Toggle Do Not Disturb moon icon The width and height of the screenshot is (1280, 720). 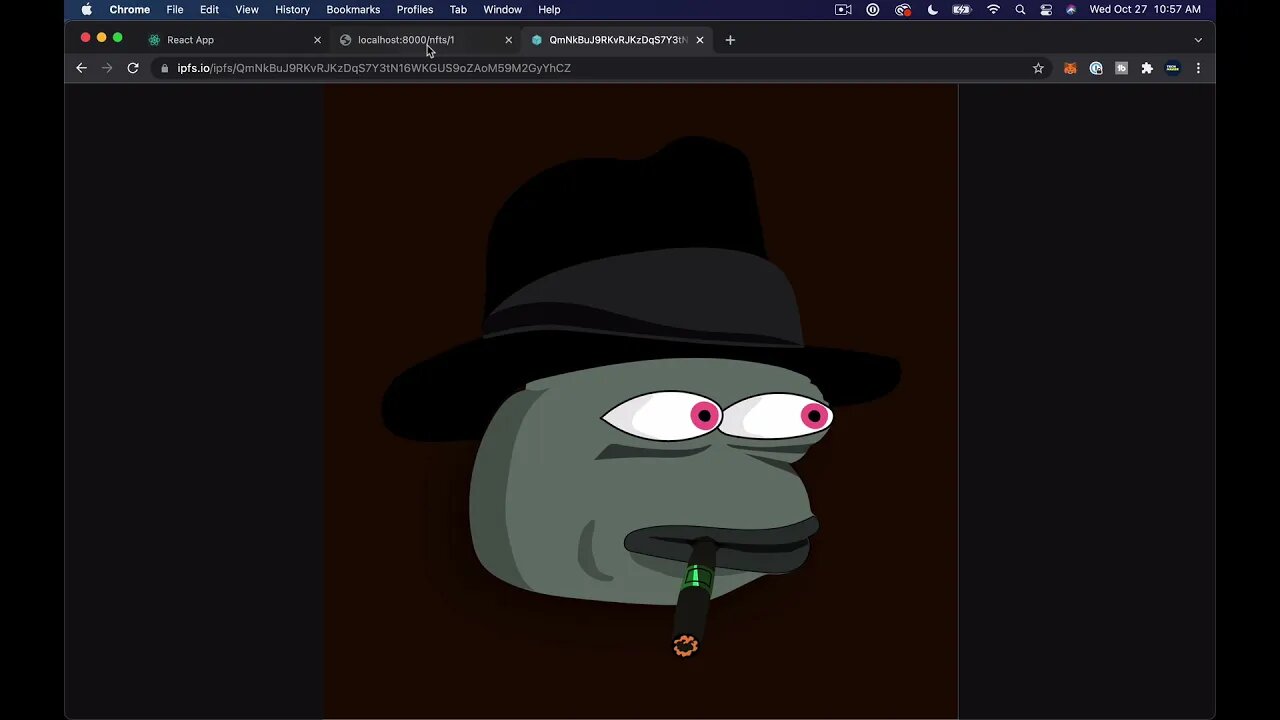(x=933, y=9)
